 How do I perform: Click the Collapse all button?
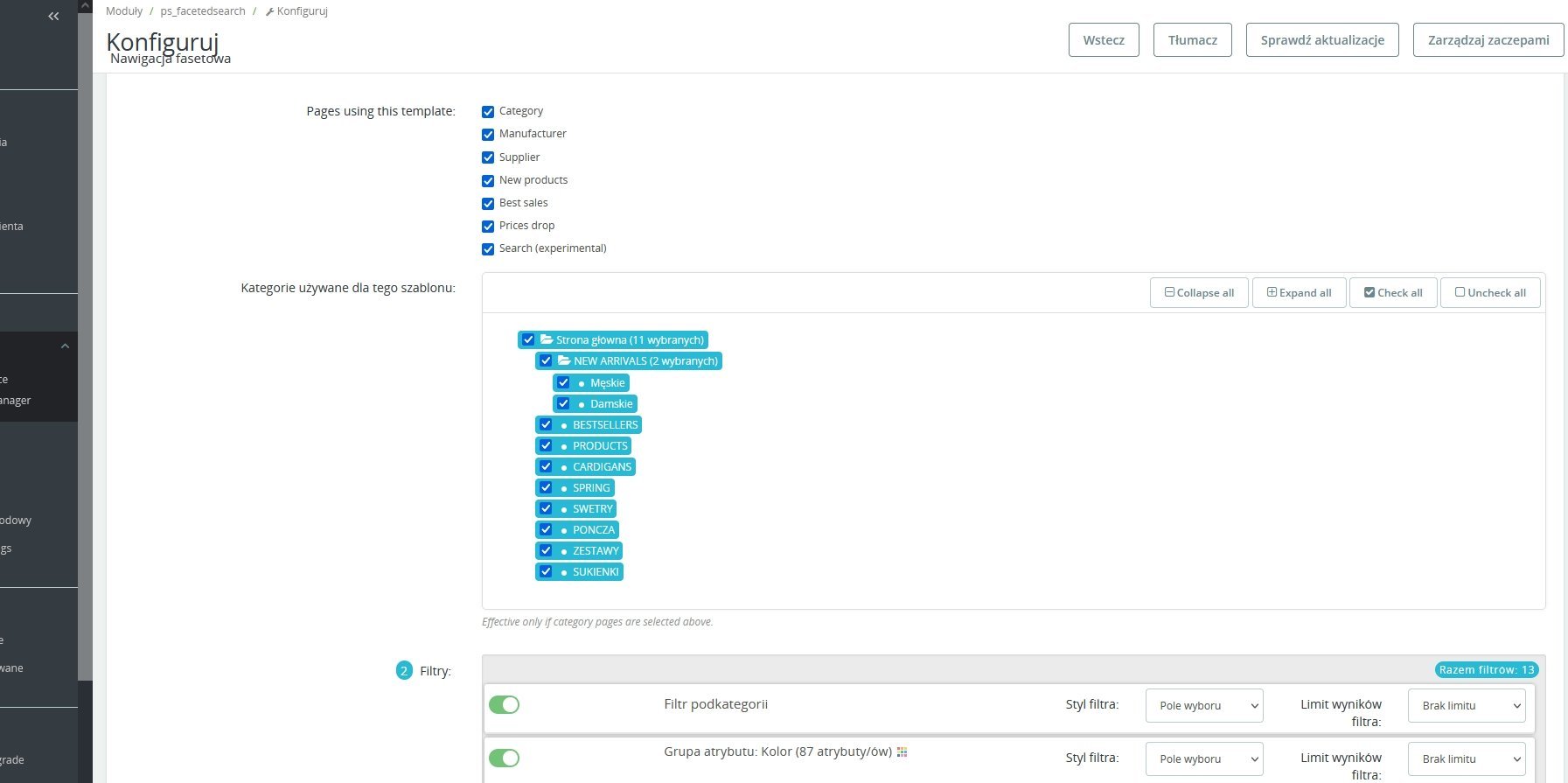pyautogui.click(x=1199, y=293)
